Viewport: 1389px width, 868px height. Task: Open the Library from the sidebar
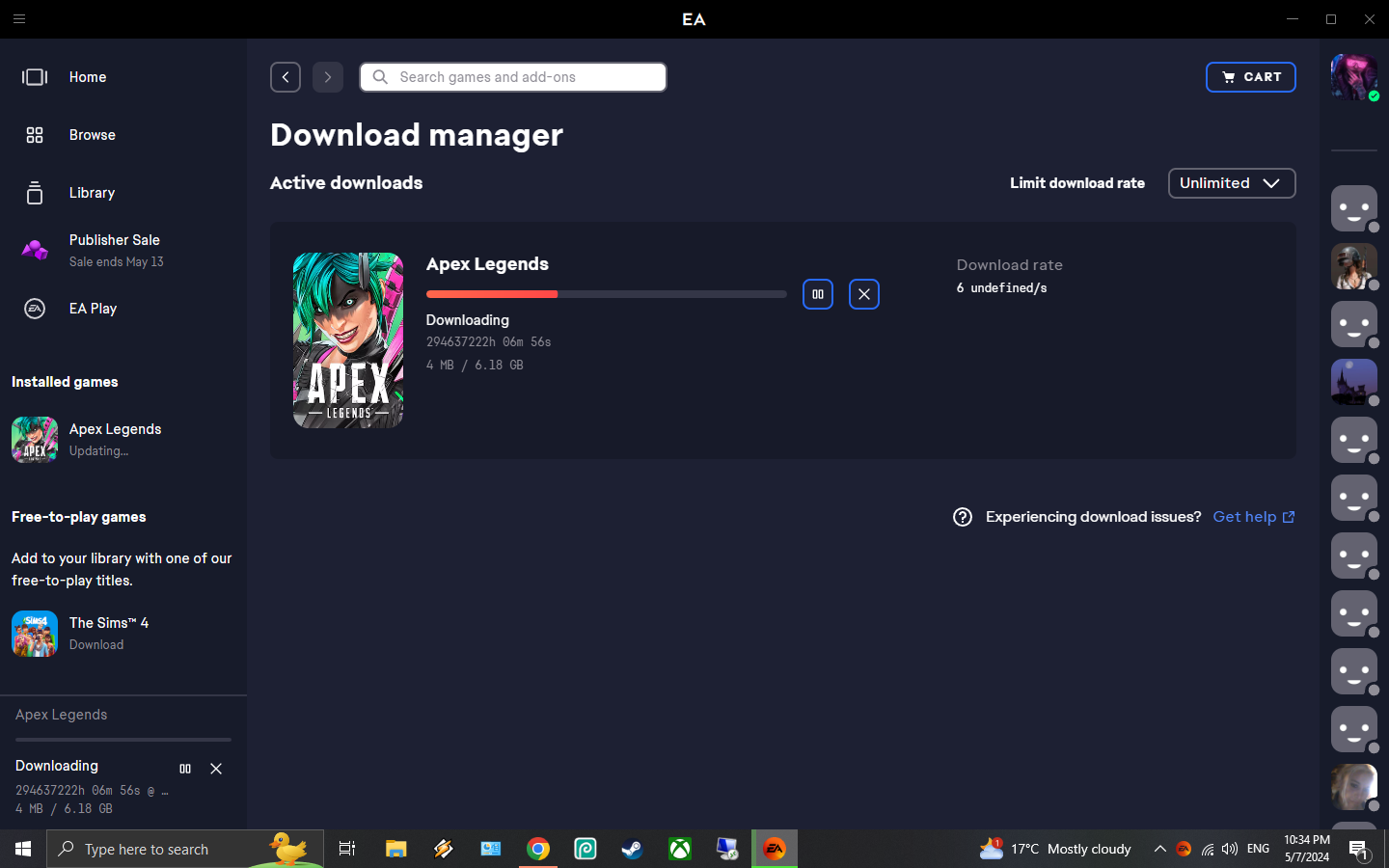pyautogui.click(x=92, y=193)
